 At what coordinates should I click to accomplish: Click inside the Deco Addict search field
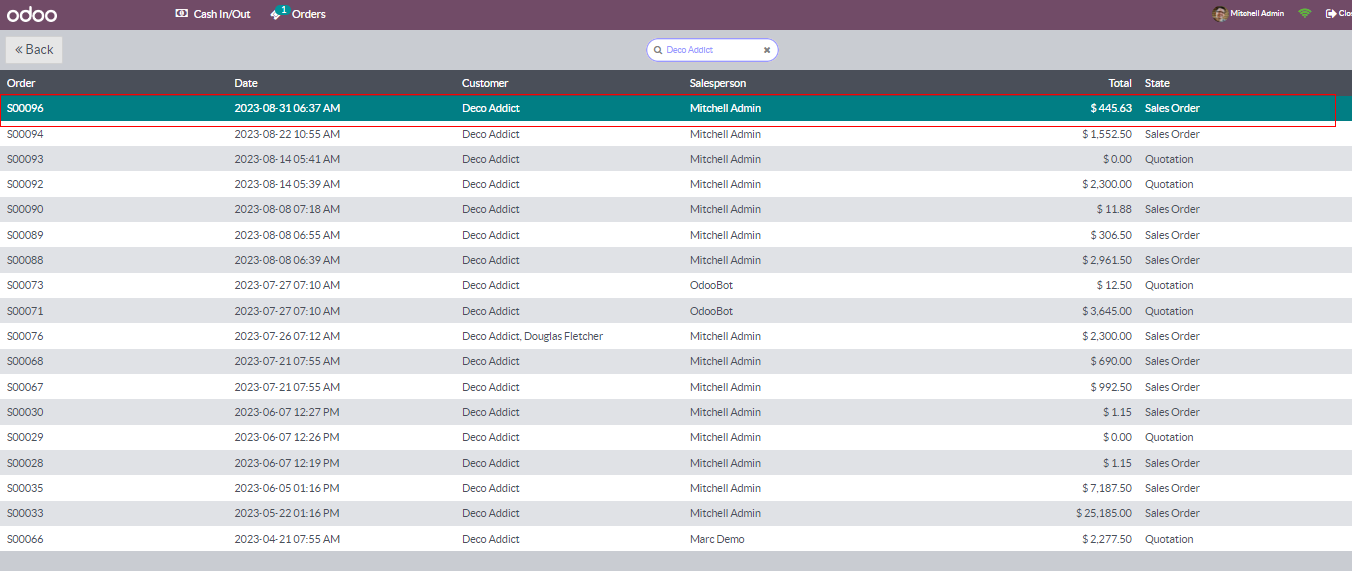pos(710,50)
